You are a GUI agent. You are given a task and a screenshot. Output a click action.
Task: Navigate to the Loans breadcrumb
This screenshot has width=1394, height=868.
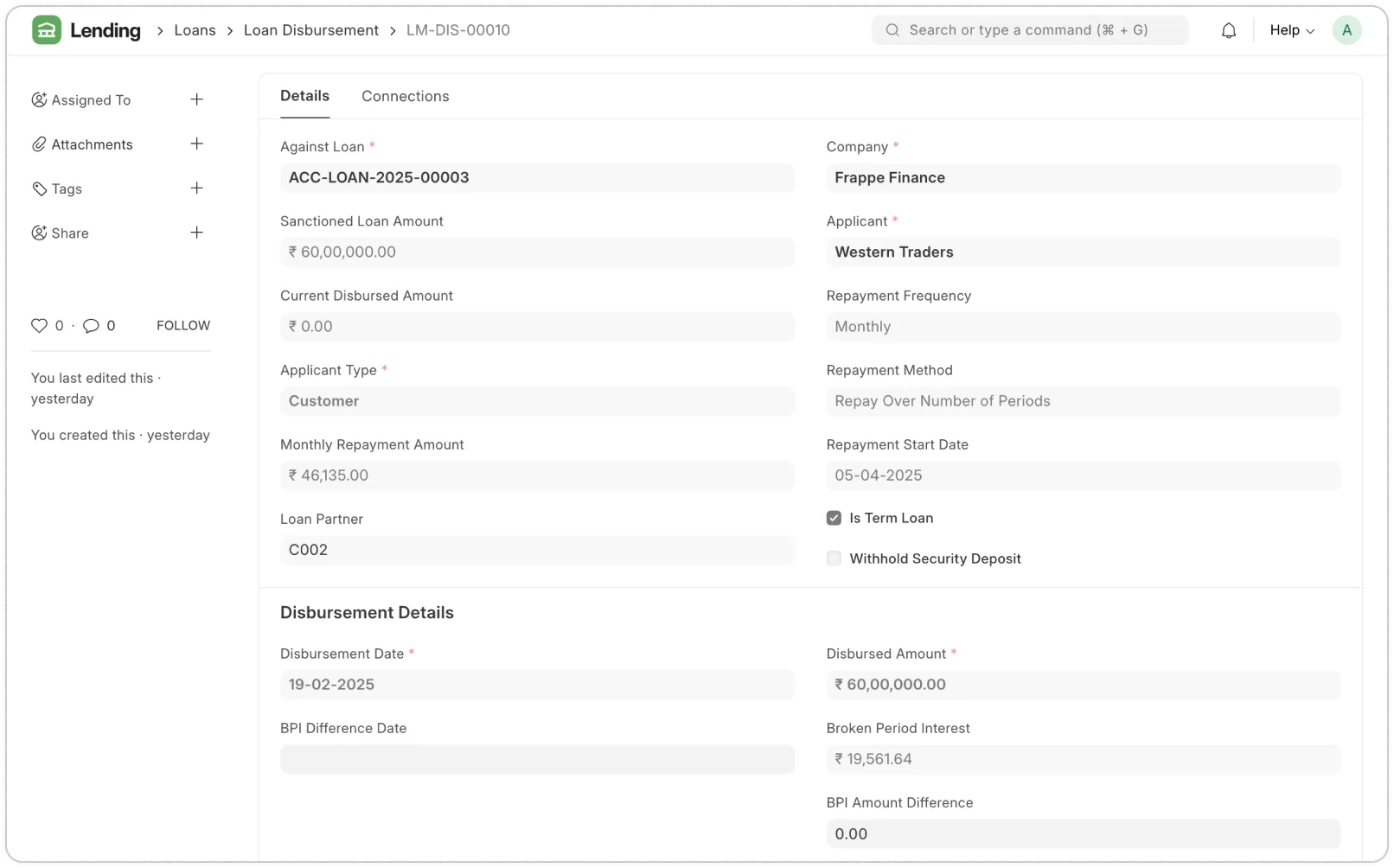195,30
